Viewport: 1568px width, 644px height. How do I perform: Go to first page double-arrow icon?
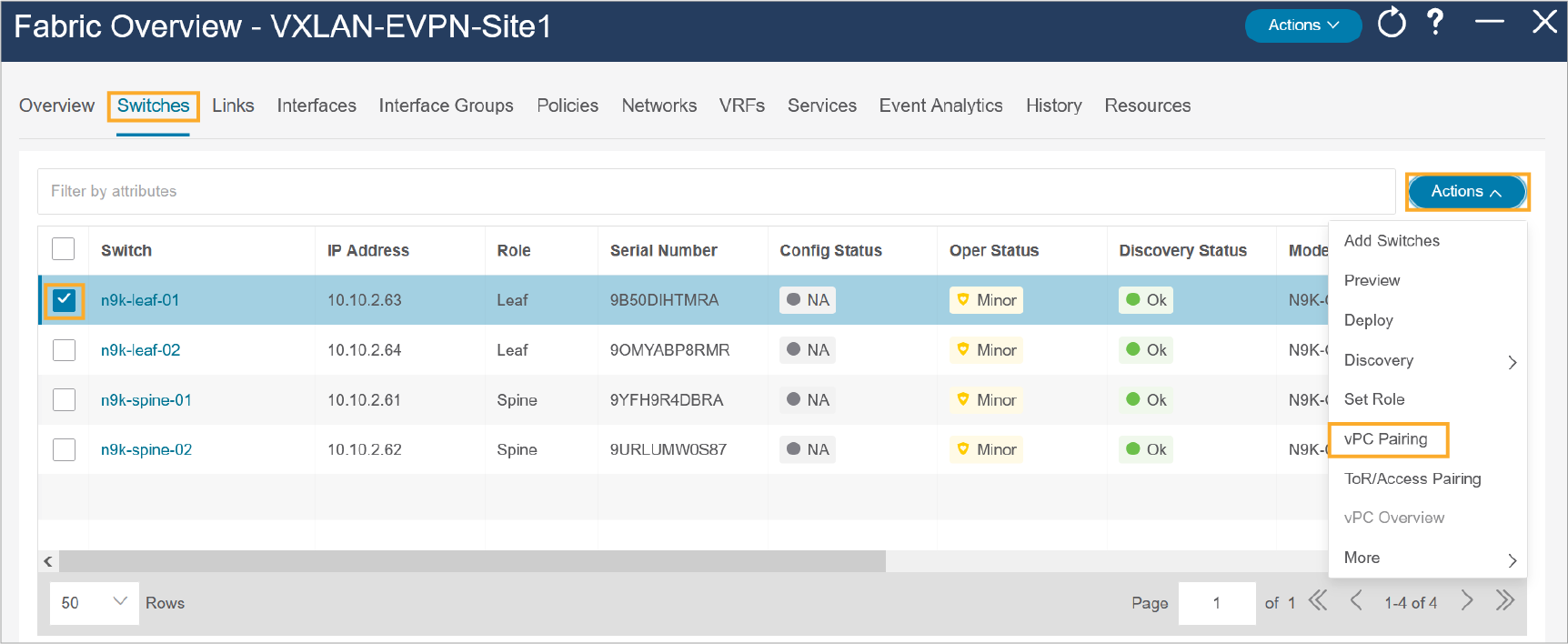1318,601
